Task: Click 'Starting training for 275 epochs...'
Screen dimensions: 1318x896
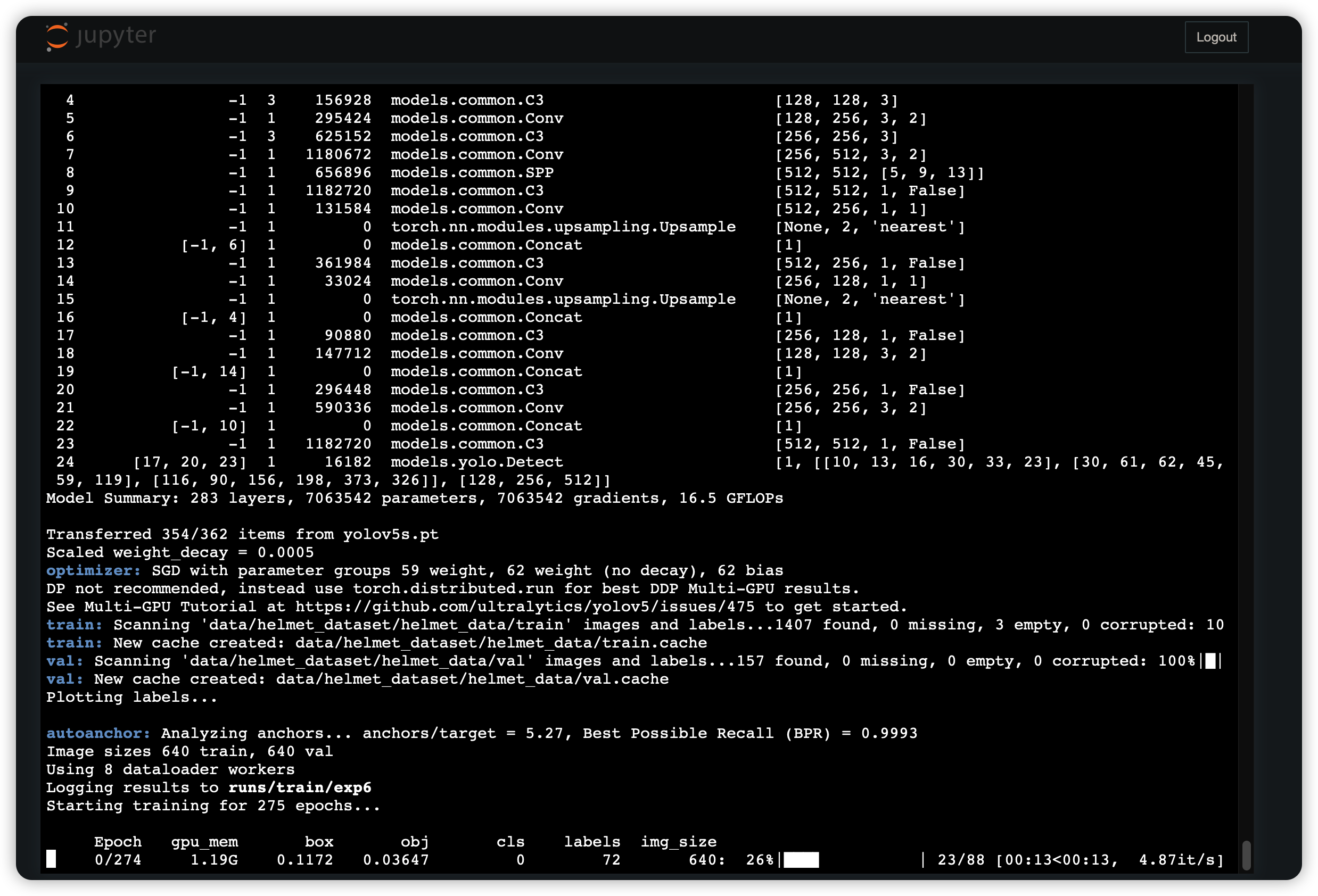Action: pyautogui.click(x=213, y=806)
